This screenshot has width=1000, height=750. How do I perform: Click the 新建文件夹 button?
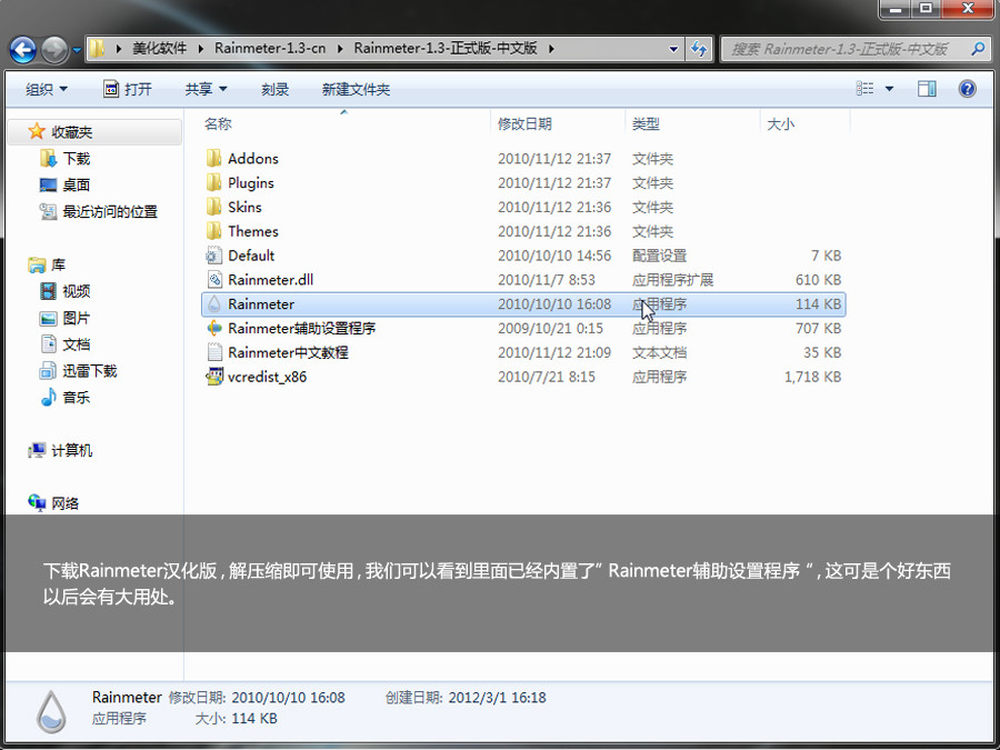[x=355, y=89]
